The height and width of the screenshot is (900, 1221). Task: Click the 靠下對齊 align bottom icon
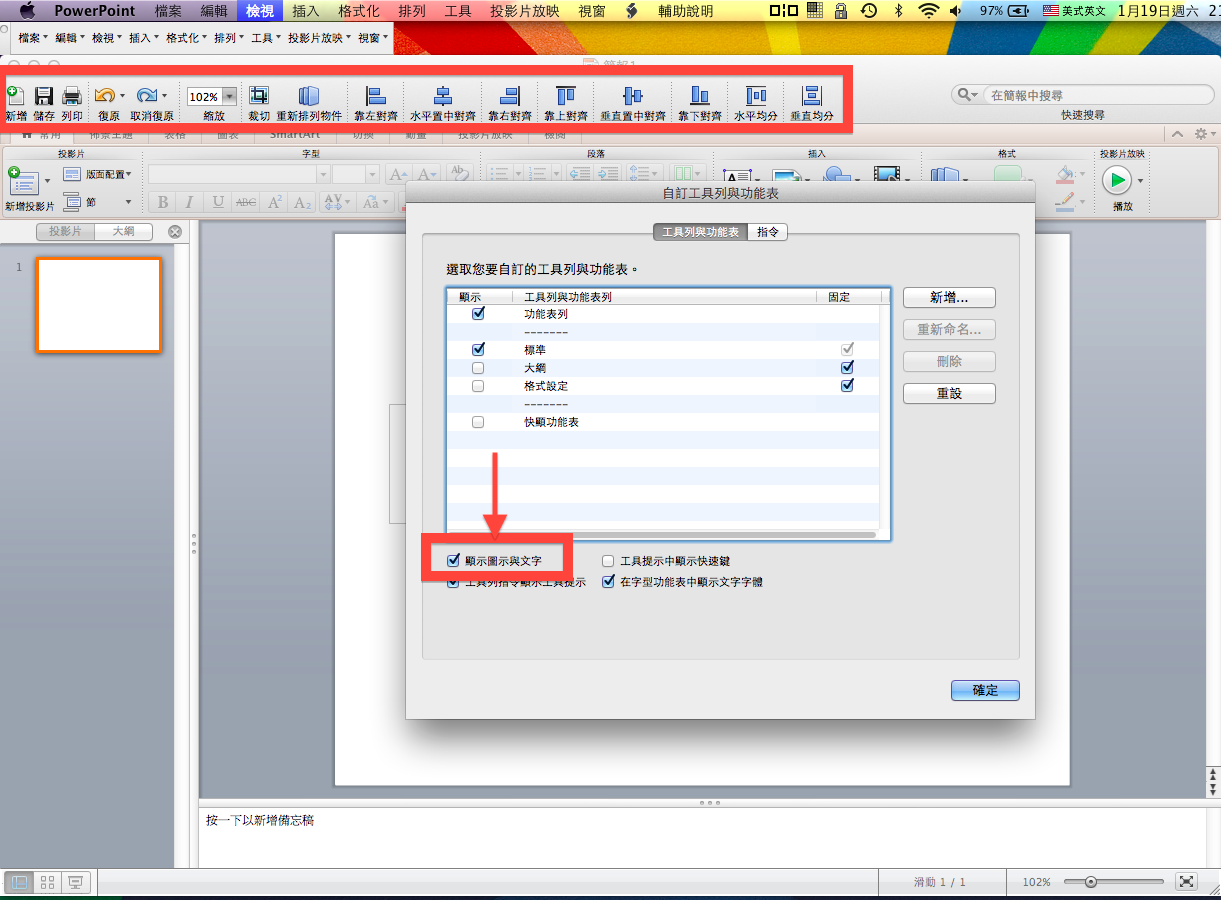700,96
